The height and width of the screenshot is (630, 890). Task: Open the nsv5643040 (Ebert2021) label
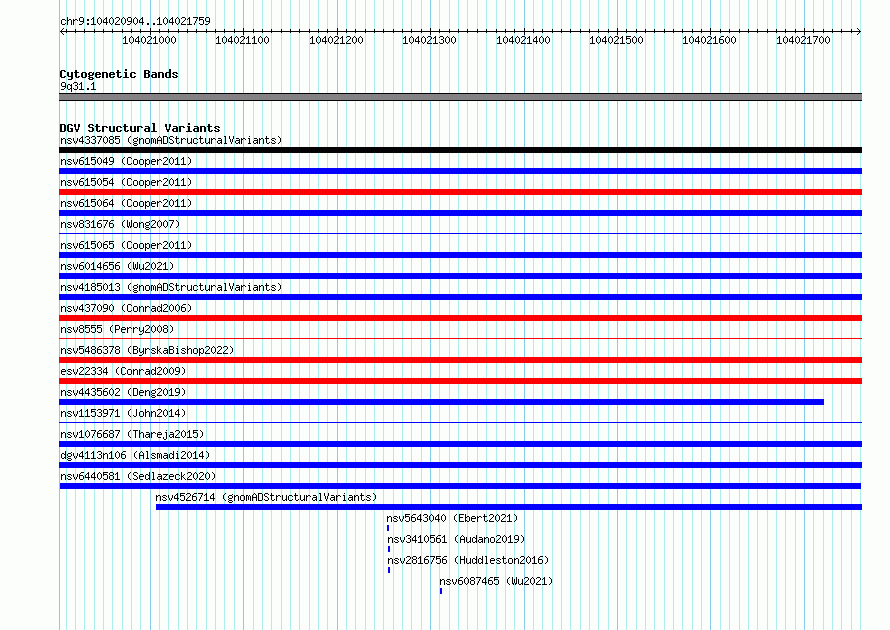(x=452, y=518)
